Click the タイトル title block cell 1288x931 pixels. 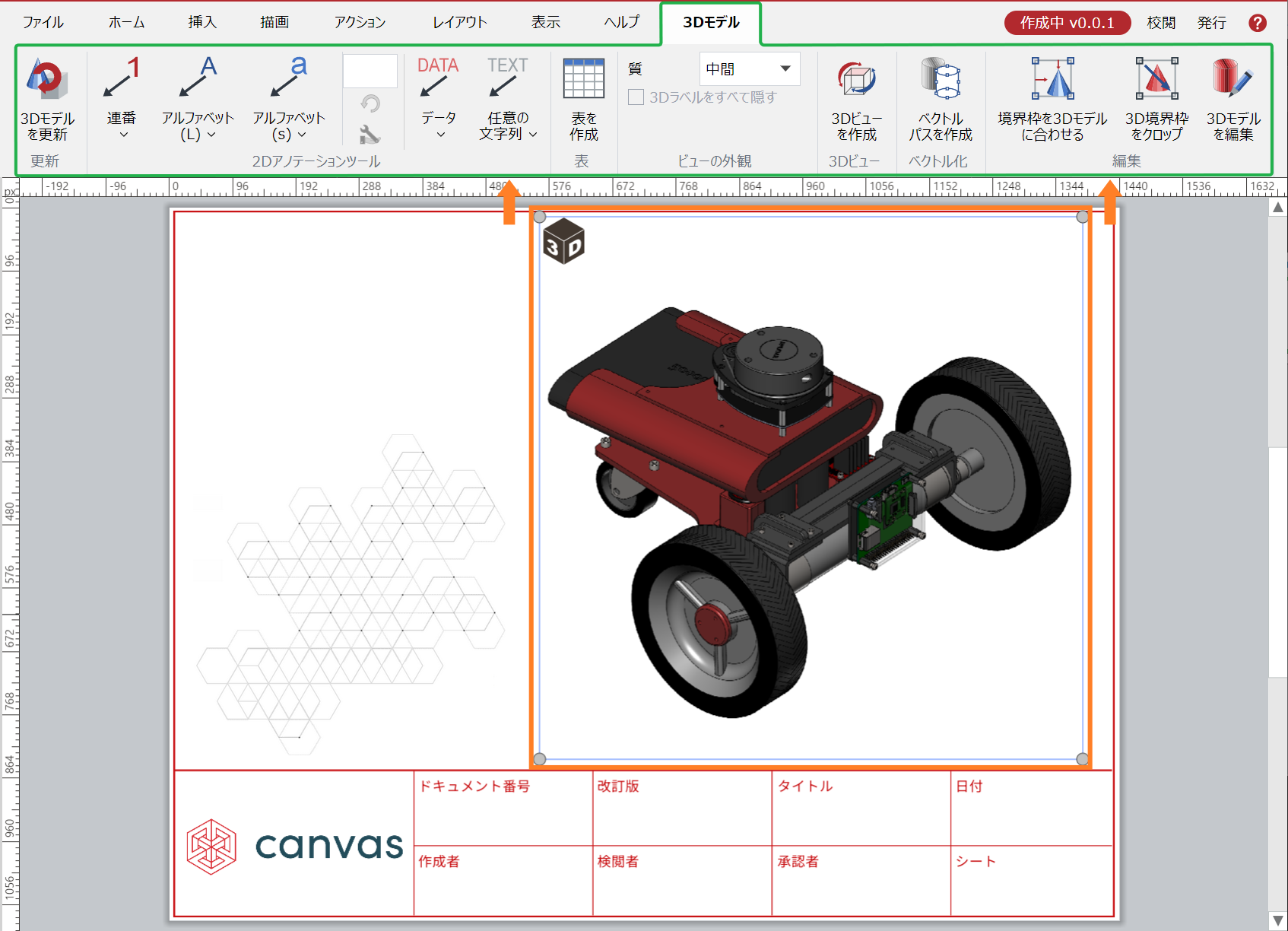[x=861, y=809]
